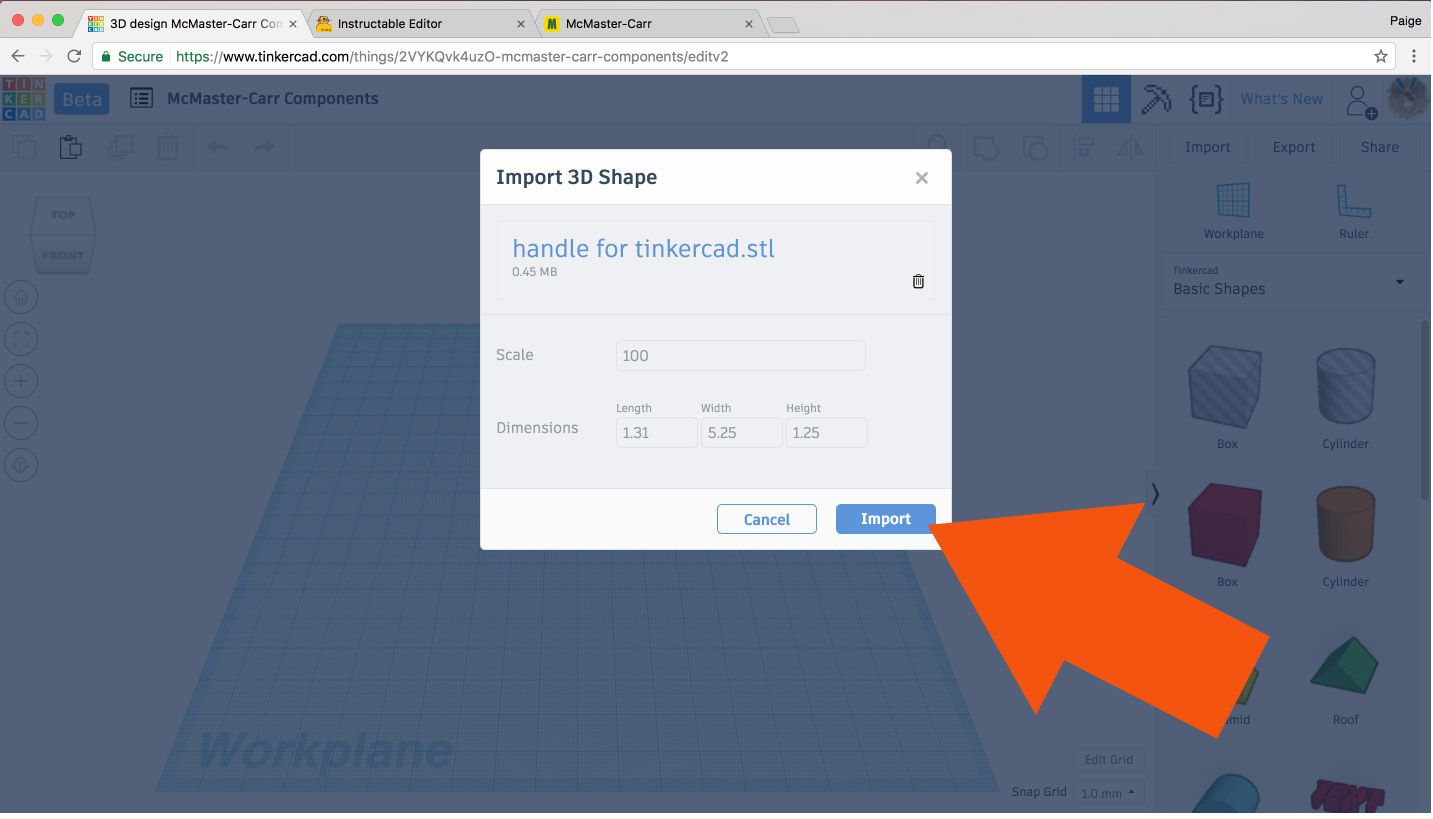
Task: Click the Height dimension field
Action: [826, 432]
